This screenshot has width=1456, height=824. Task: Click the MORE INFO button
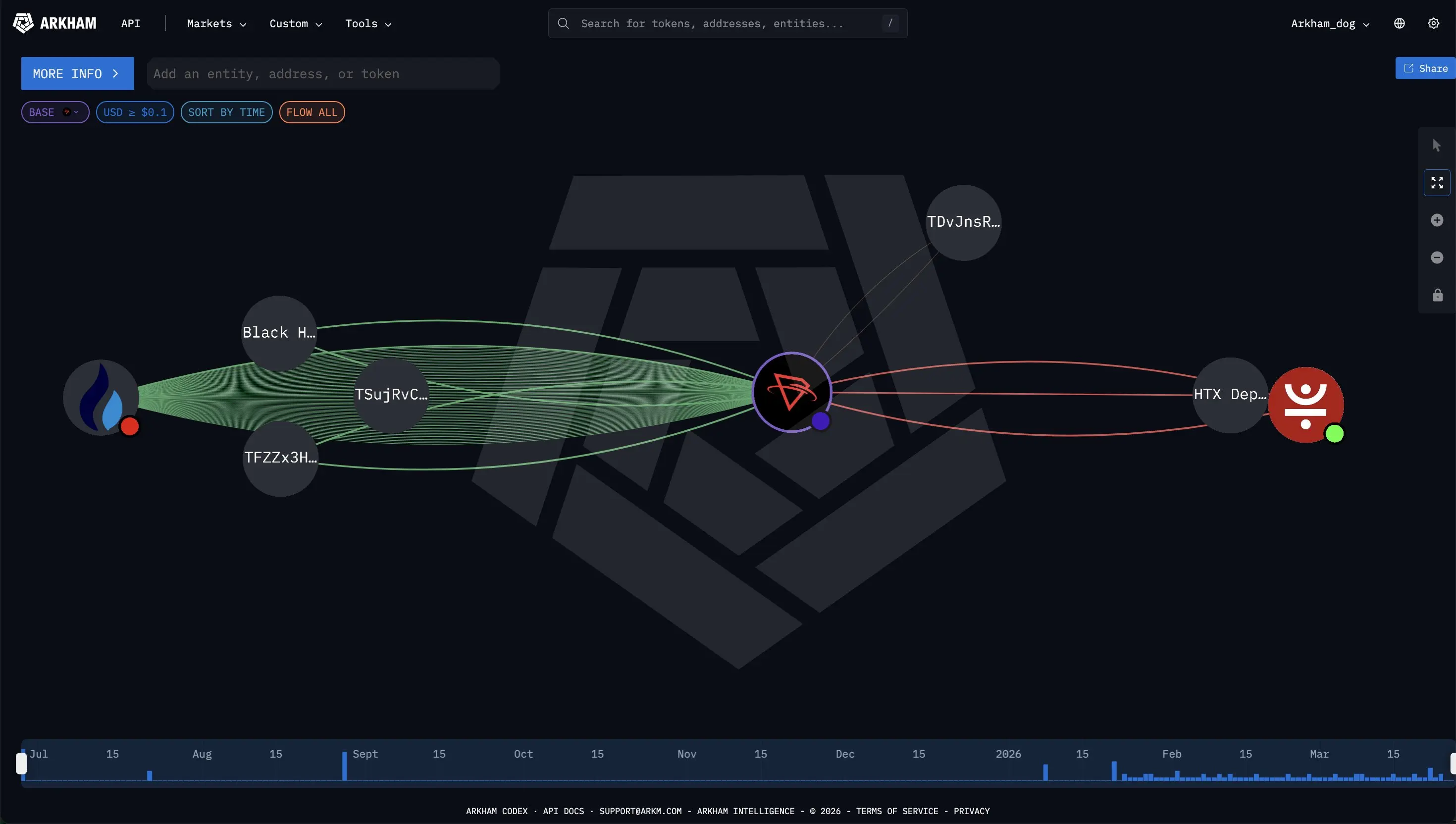tap(77, 74)
